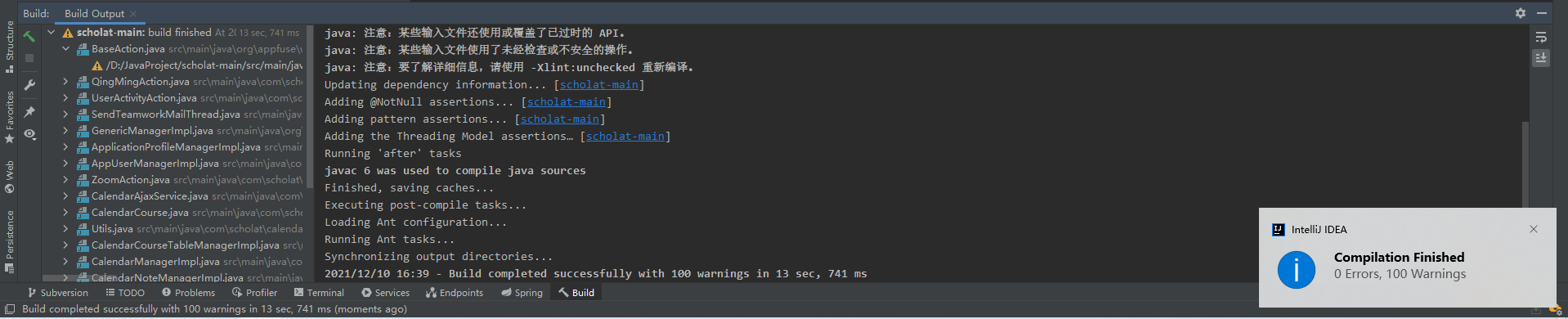Switch to the Problems tab
The height and width of the screenshot is (319, 1568).
[188, 293]
